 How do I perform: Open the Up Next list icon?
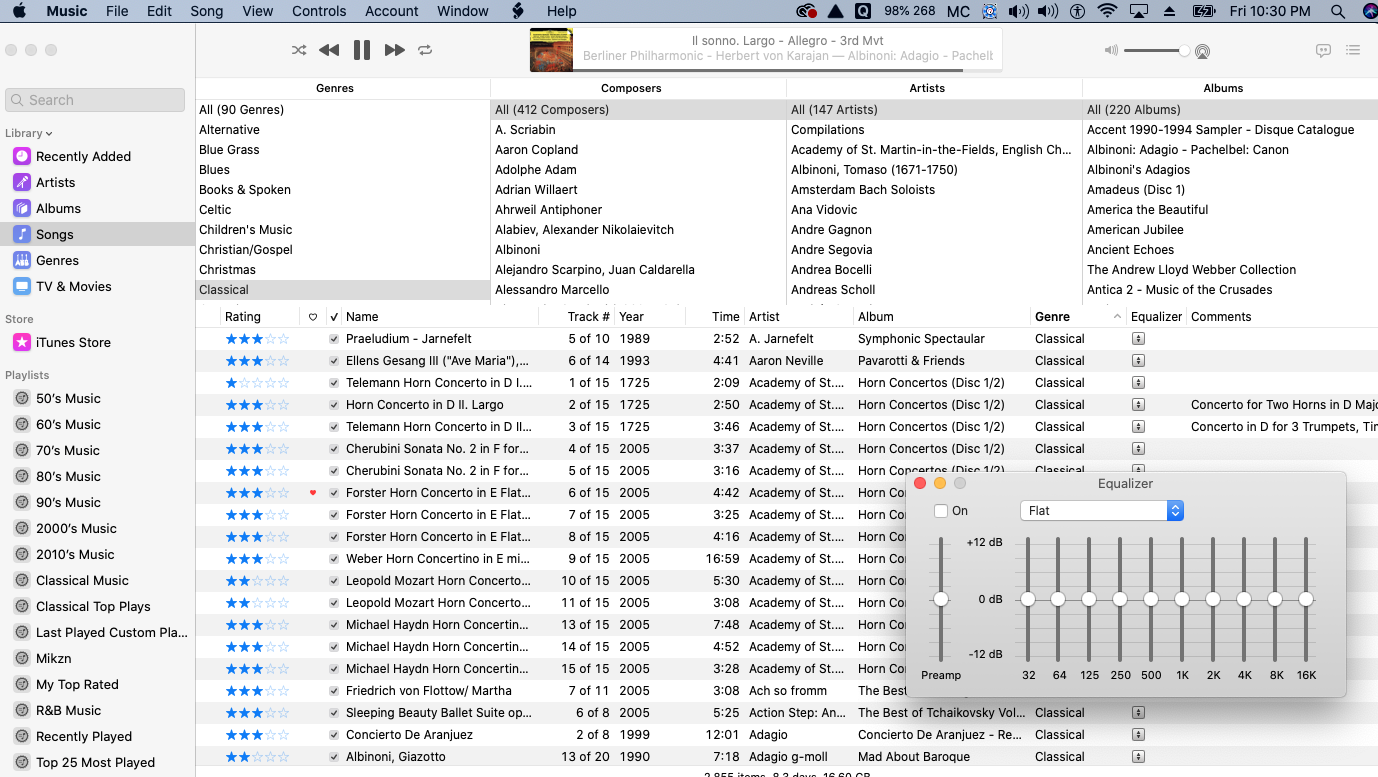[1353, 50]
